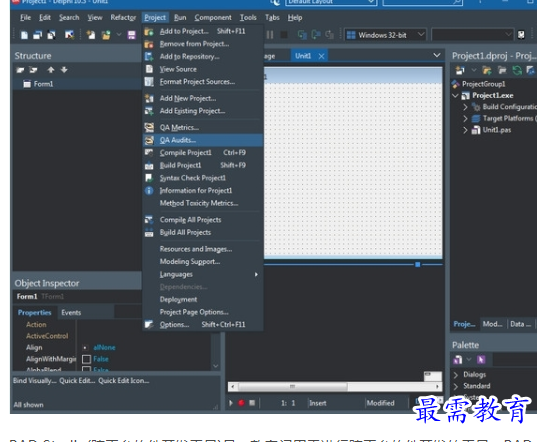Click the red macro Record button
The width and height of the screenshot is (537, 442).
click(241, 403)
